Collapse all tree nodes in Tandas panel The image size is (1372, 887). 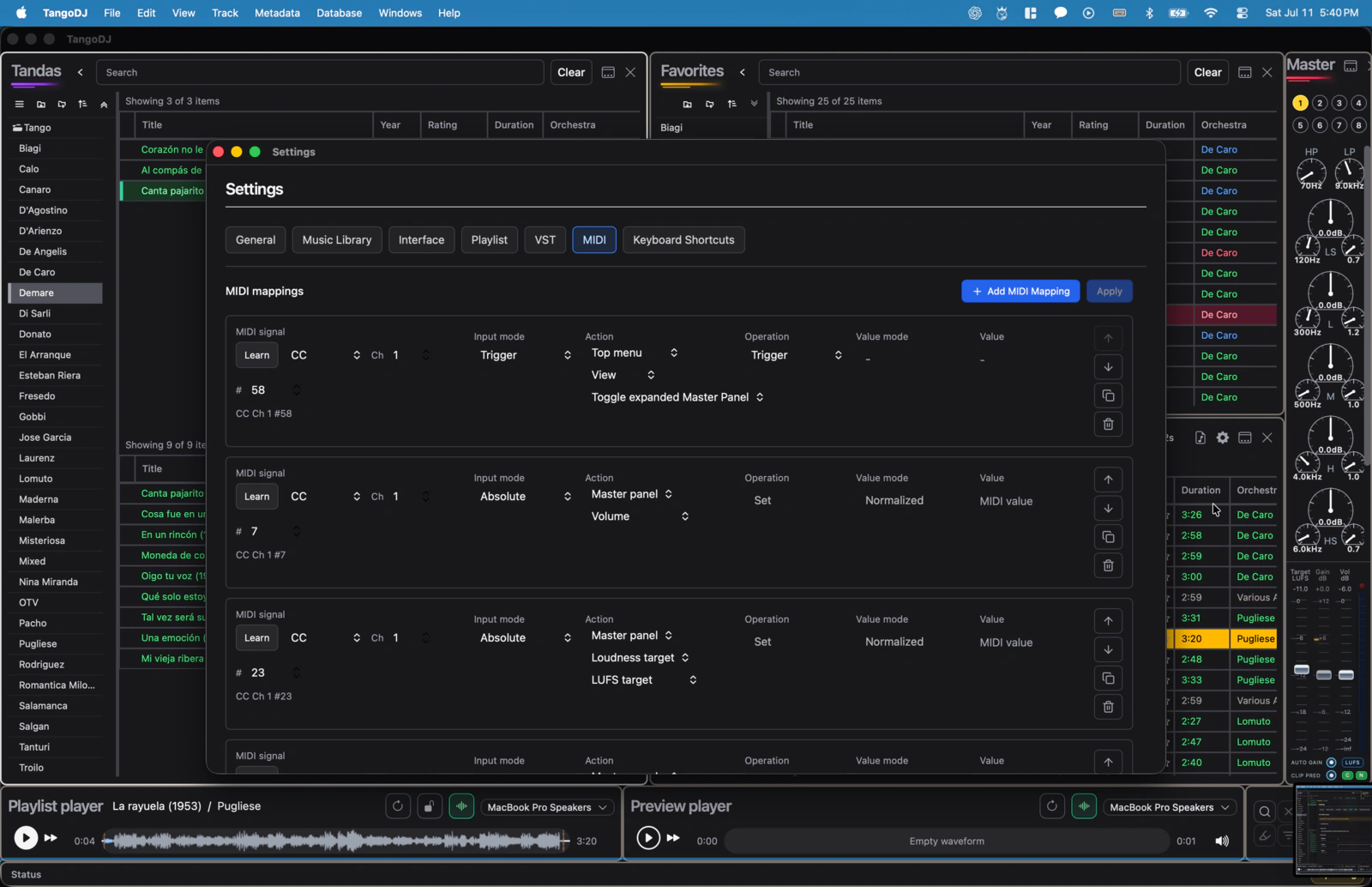click(104, 104)
